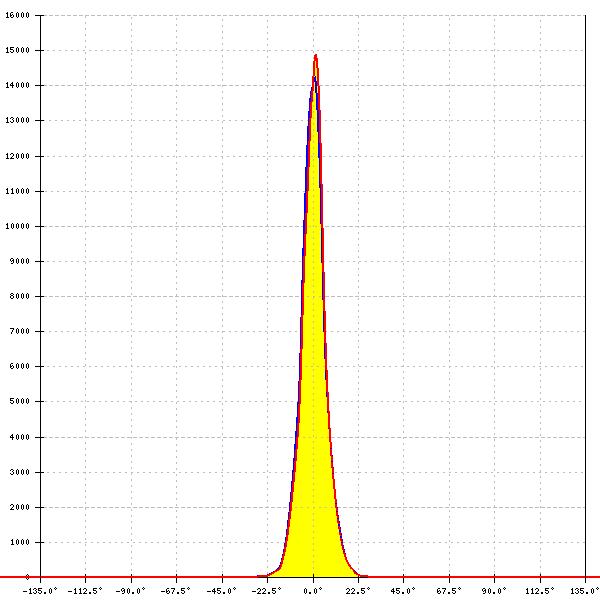Click the 16000 y-axis label
The height and width of the screenshot is (600, 600).
pyautogui.click(x=18, y=15)
